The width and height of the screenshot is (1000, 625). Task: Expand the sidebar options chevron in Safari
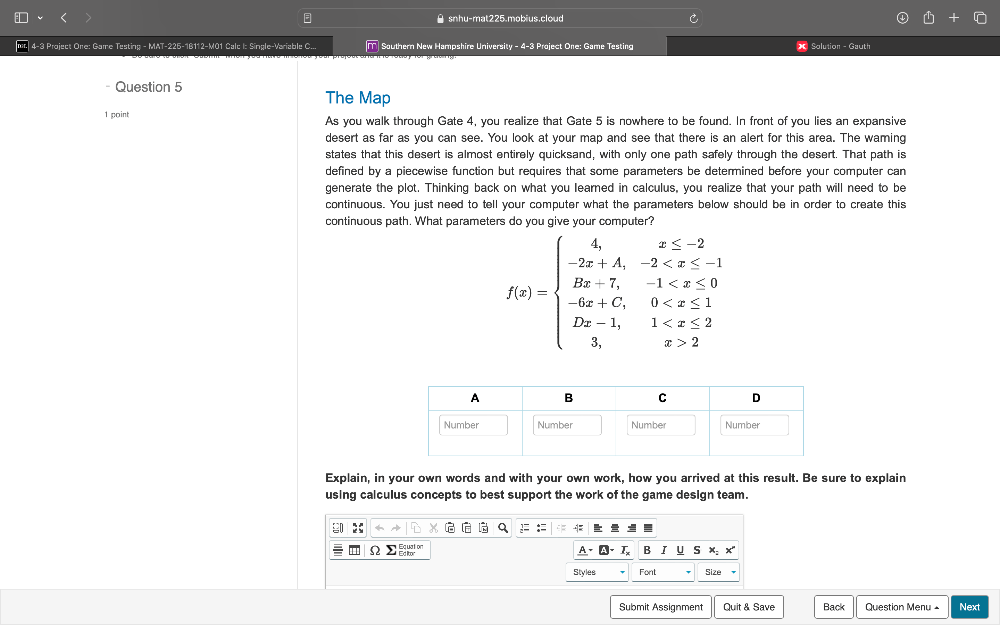tap(40, 18)
